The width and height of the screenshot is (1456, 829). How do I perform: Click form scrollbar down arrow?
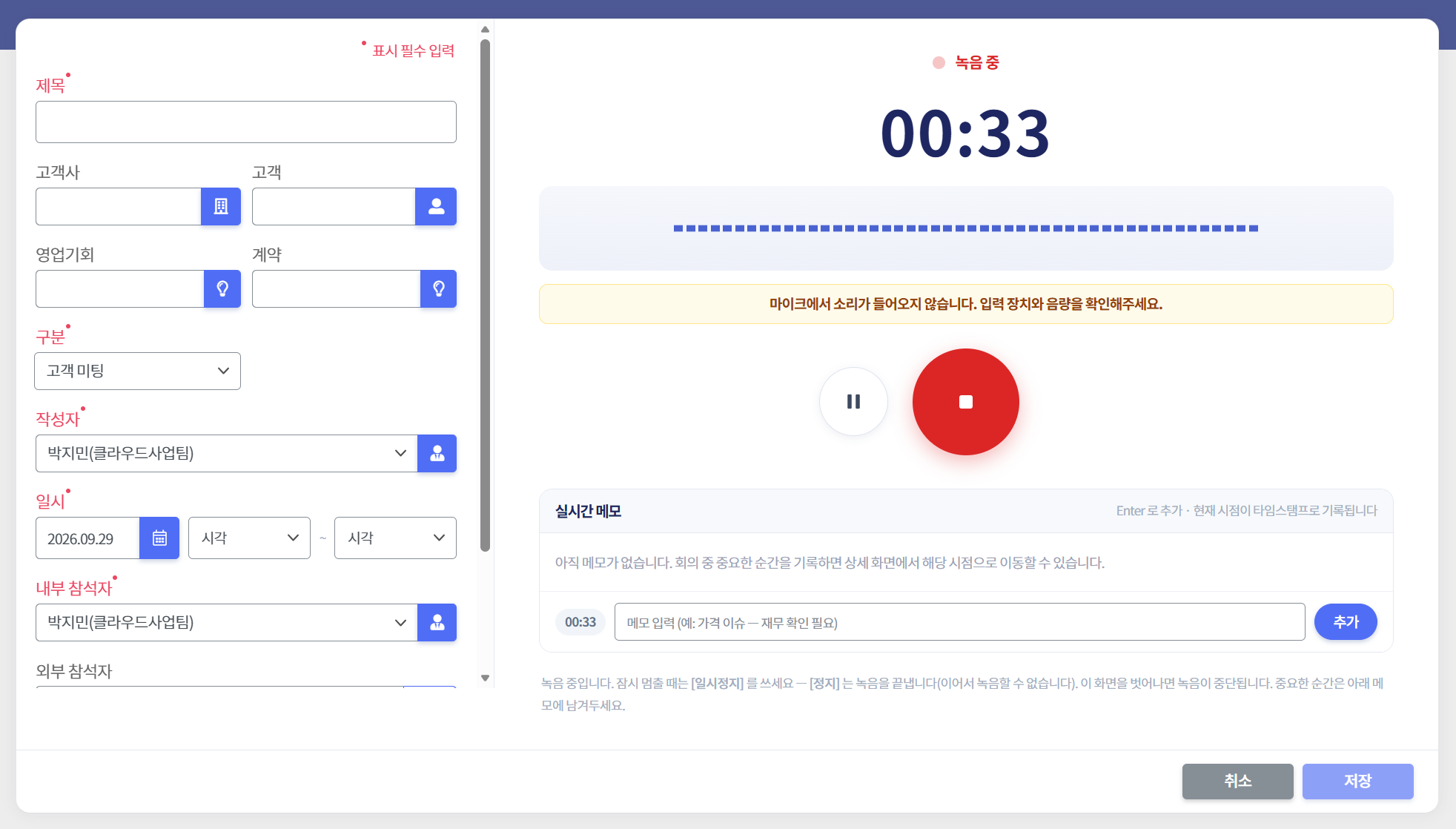point(485,678)
